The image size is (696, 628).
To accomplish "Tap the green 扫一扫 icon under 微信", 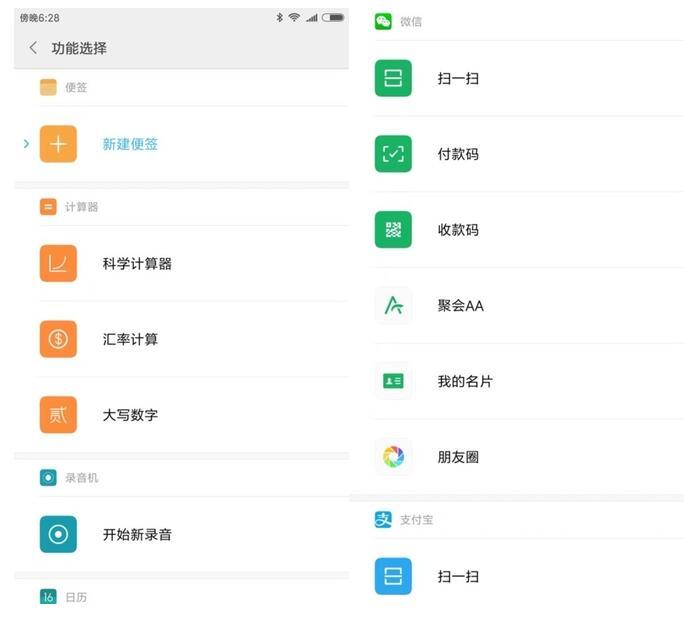I will (x=393, y=78).
